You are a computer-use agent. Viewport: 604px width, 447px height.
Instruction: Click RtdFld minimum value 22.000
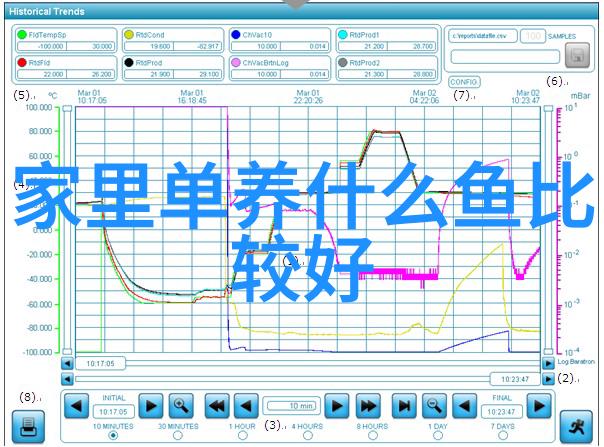[x=42, y=74]
